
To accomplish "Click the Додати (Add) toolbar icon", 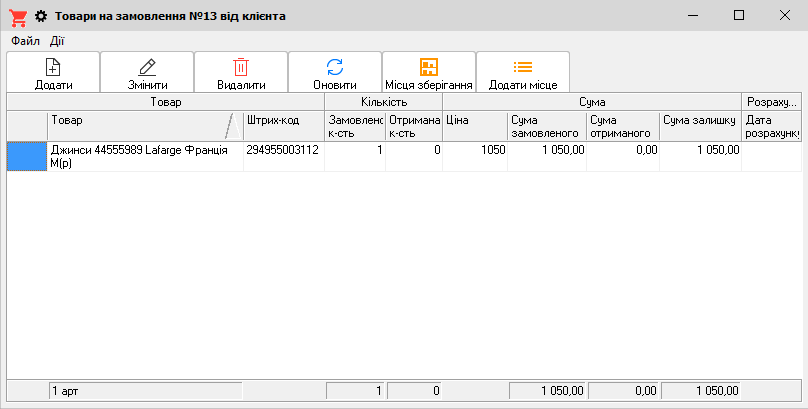I will click(x=53, y=68).
